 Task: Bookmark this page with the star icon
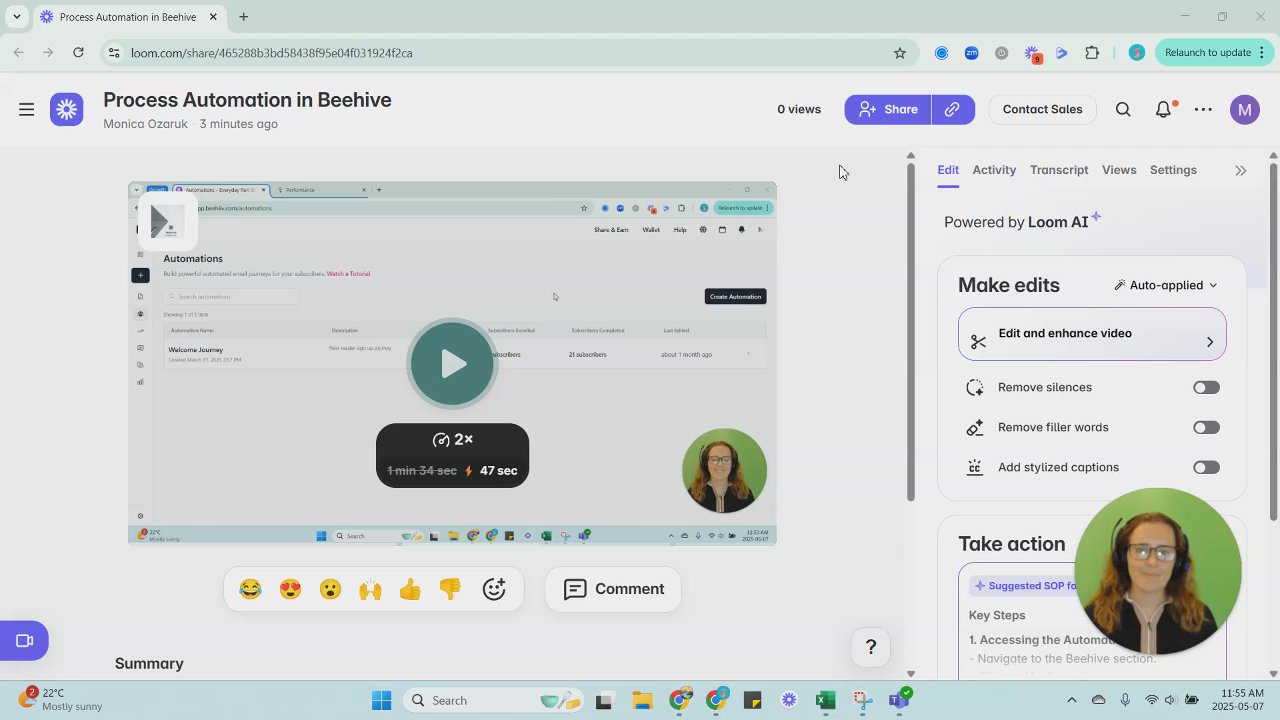pos(900,53)
